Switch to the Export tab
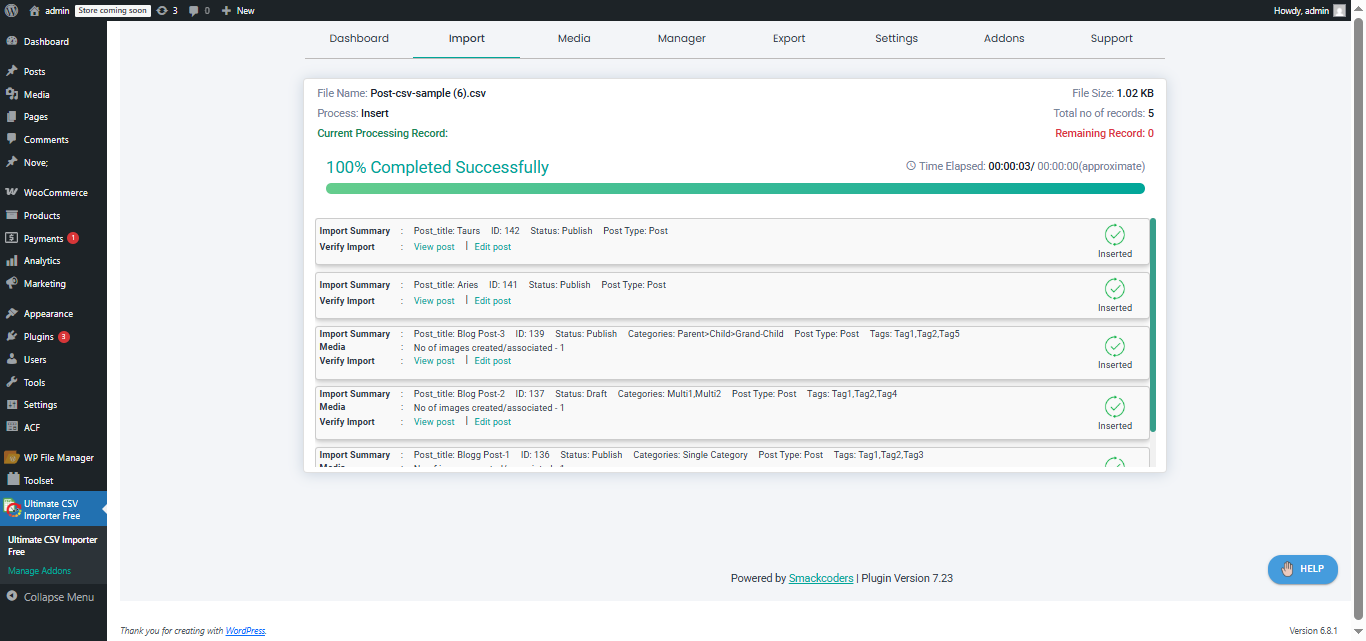1366x641 pixels. (789, 39)
